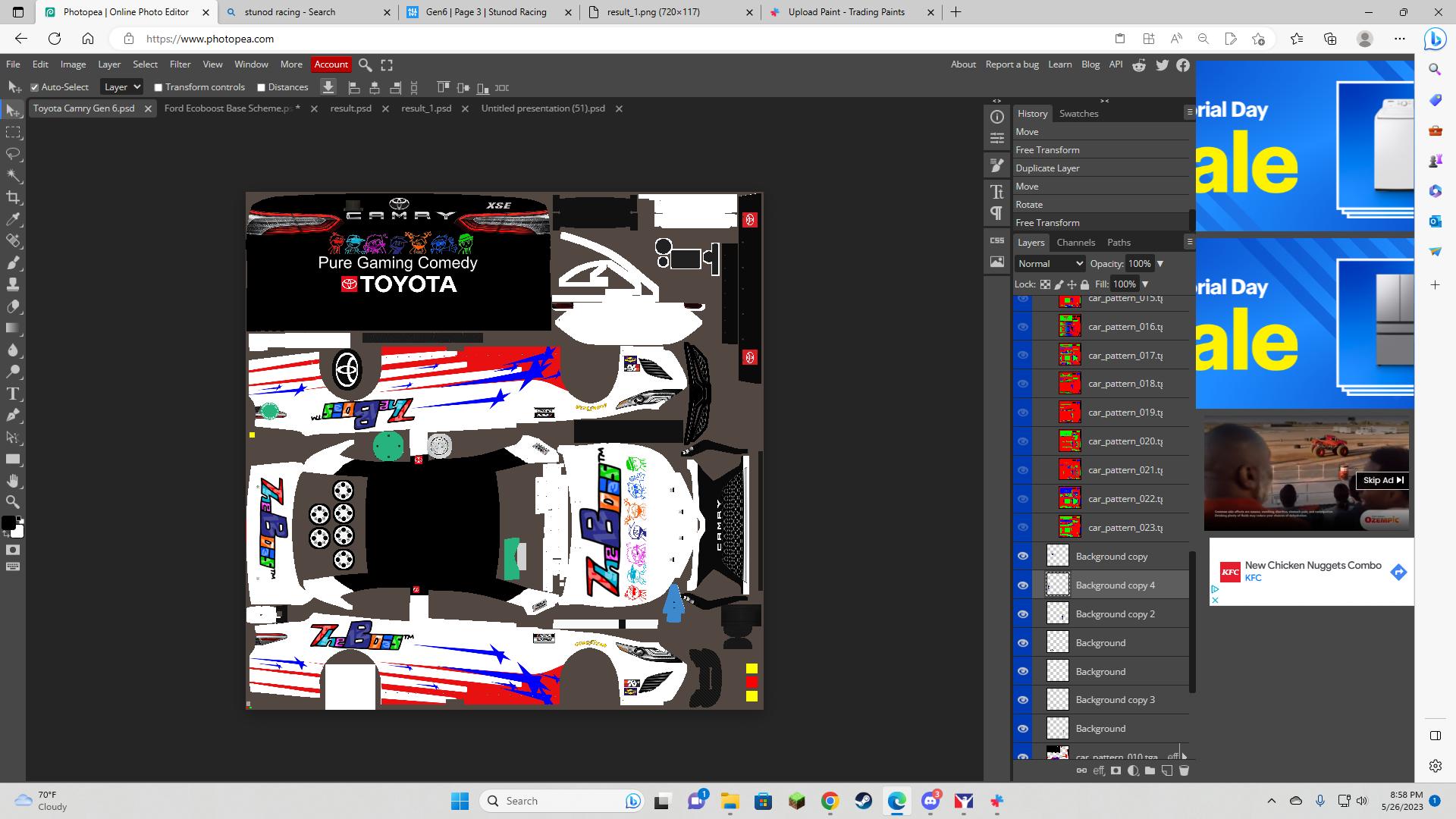Open the Layer auto-select target dropdown
1456x819 pixels.
121,87
